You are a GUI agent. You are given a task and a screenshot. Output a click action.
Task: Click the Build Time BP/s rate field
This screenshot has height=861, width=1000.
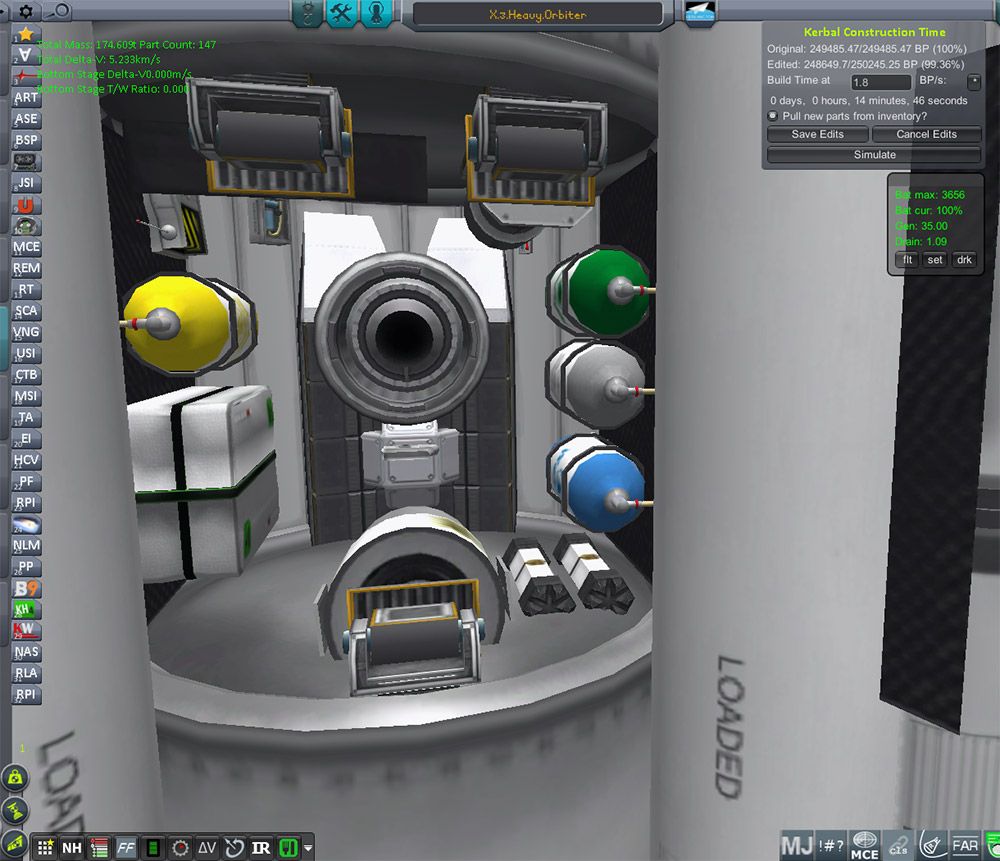click(881, 82)
